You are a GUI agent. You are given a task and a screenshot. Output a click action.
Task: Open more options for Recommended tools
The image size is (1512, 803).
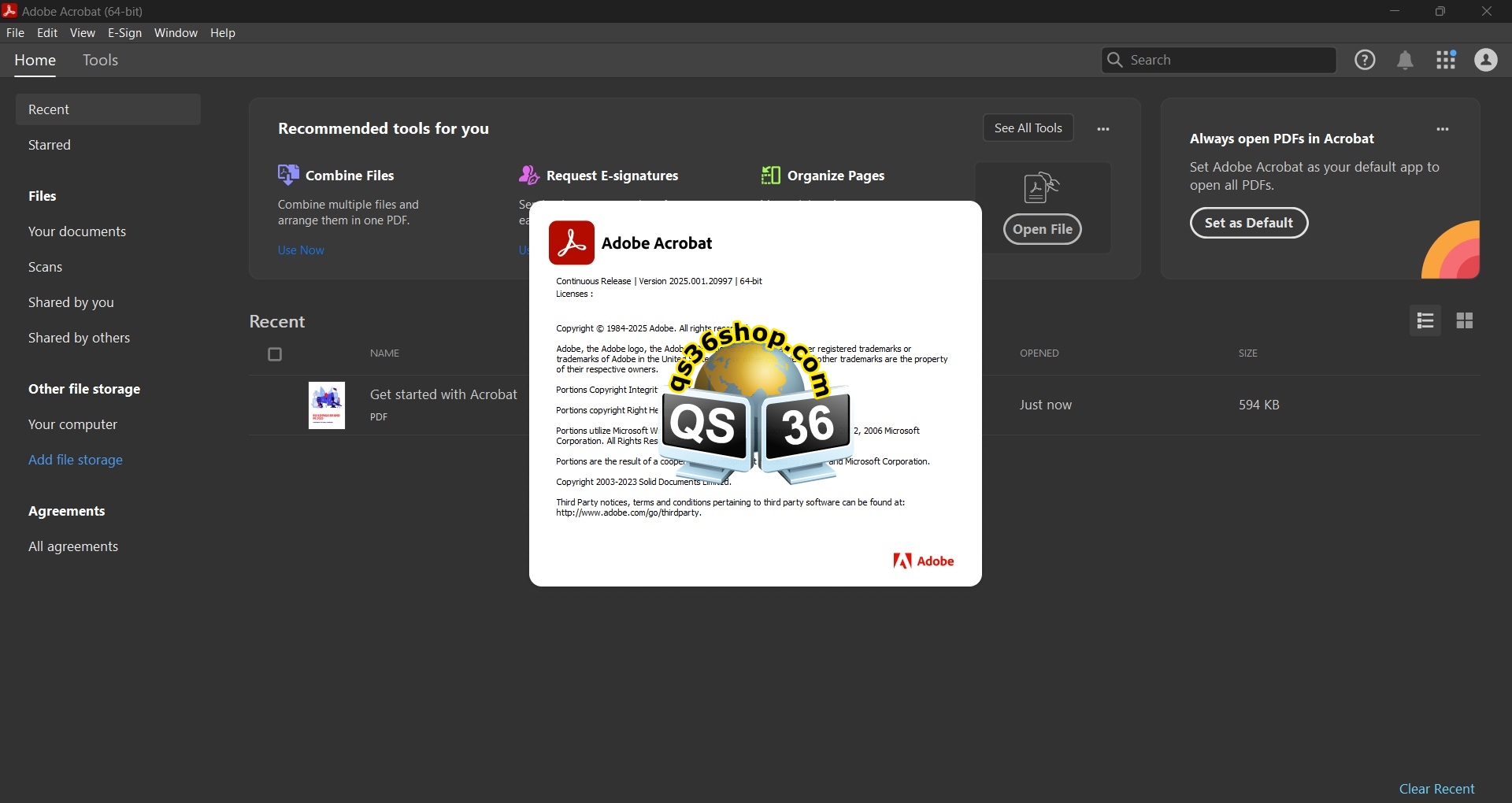1103,129
